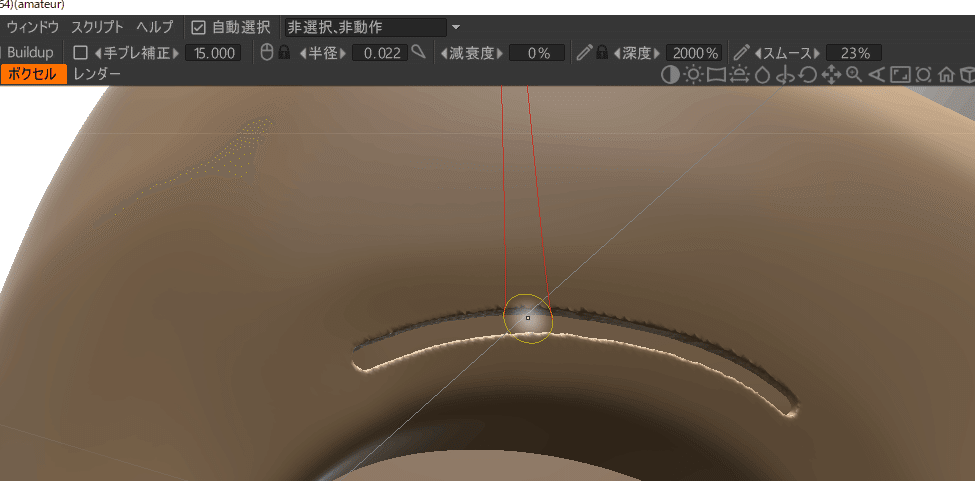Open the ヘルプ menu

(155, 27)
